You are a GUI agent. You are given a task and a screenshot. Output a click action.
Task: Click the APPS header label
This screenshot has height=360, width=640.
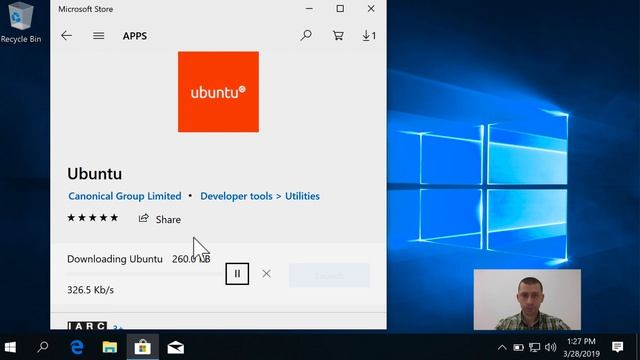135,36
